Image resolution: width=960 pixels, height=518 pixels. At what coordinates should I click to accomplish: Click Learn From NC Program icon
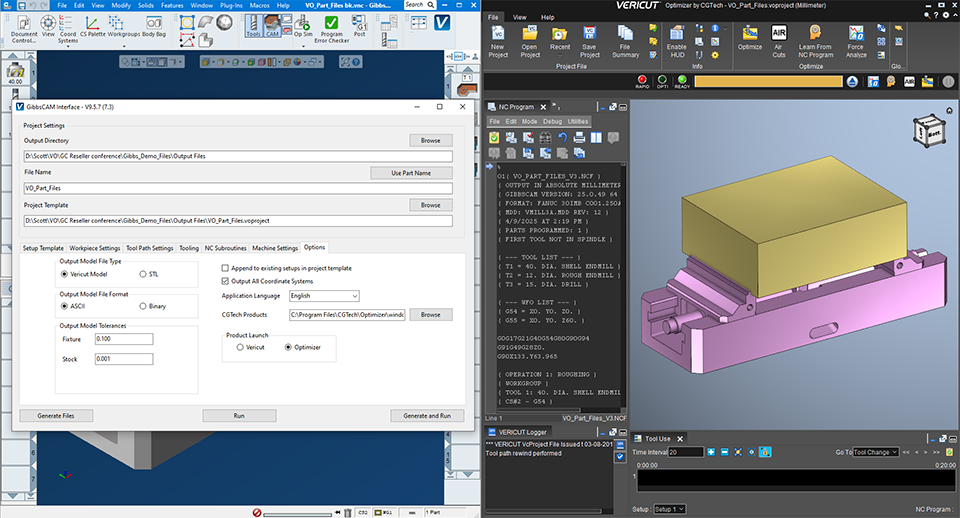(x=816, y=42)
